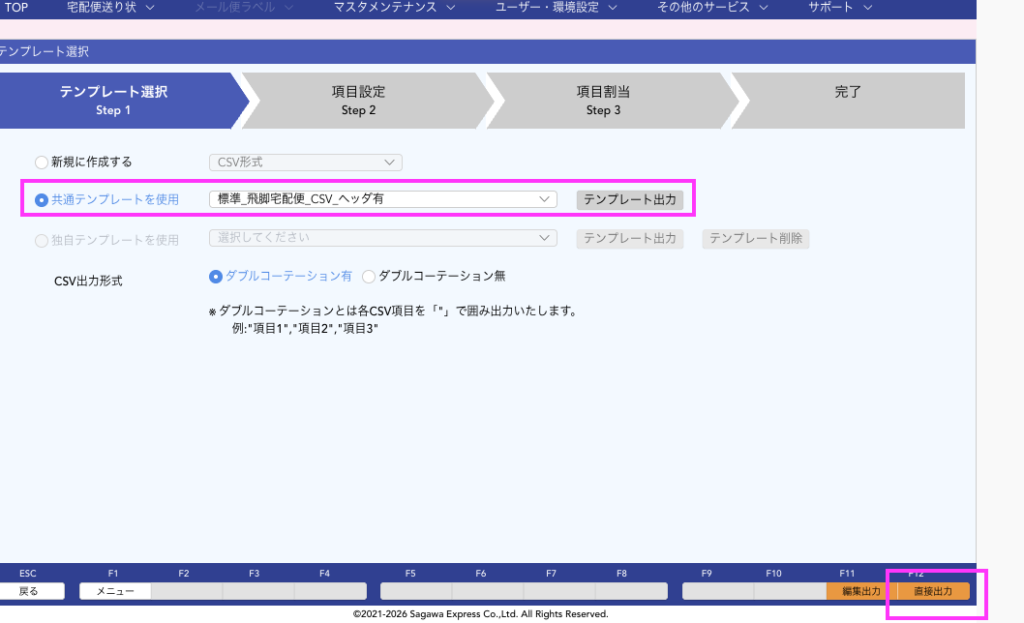Select 共通テンプレートを使用 radio option
Viewport: 1024px width, 623px height.
tap(41, 200)
